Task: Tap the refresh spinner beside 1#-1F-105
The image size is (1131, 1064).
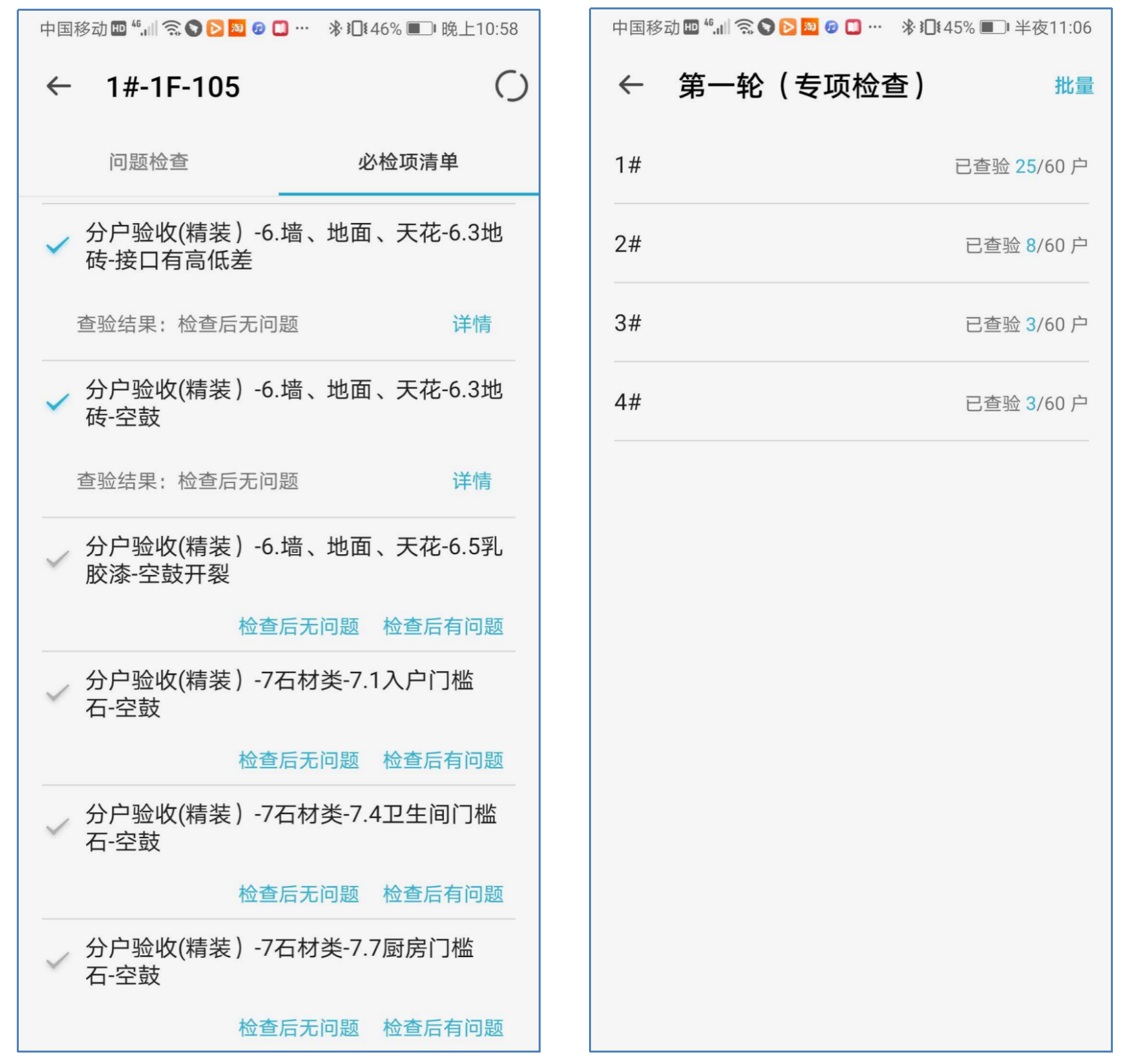Action: [511, 86]
